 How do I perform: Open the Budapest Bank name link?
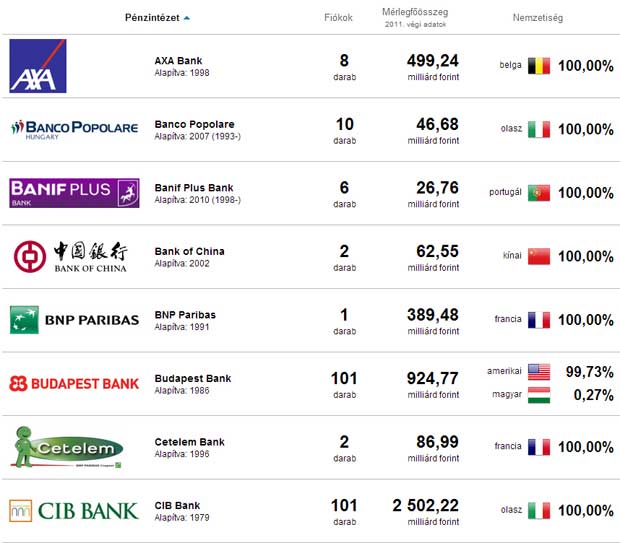[193, 378]
